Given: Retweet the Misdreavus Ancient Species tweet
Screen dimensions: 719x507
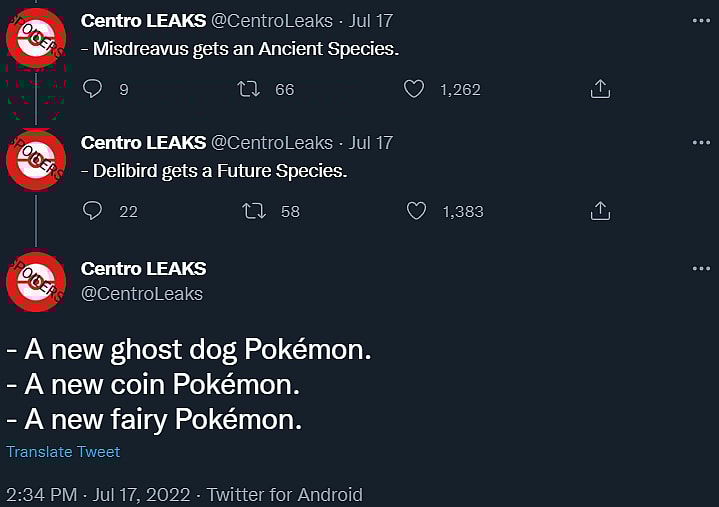Looking at the screenshot, I should [x=248, y=89].
